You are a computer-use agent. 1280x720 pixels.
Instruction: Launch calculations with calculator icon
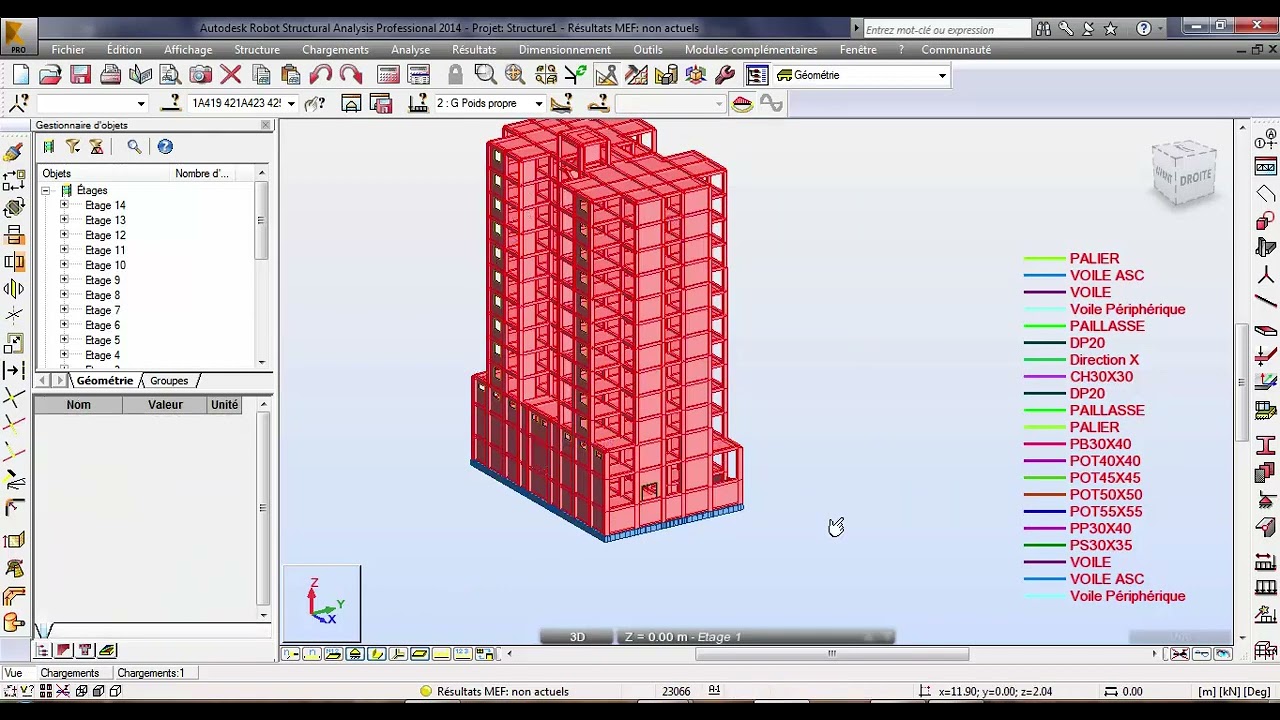pos(388,75)
